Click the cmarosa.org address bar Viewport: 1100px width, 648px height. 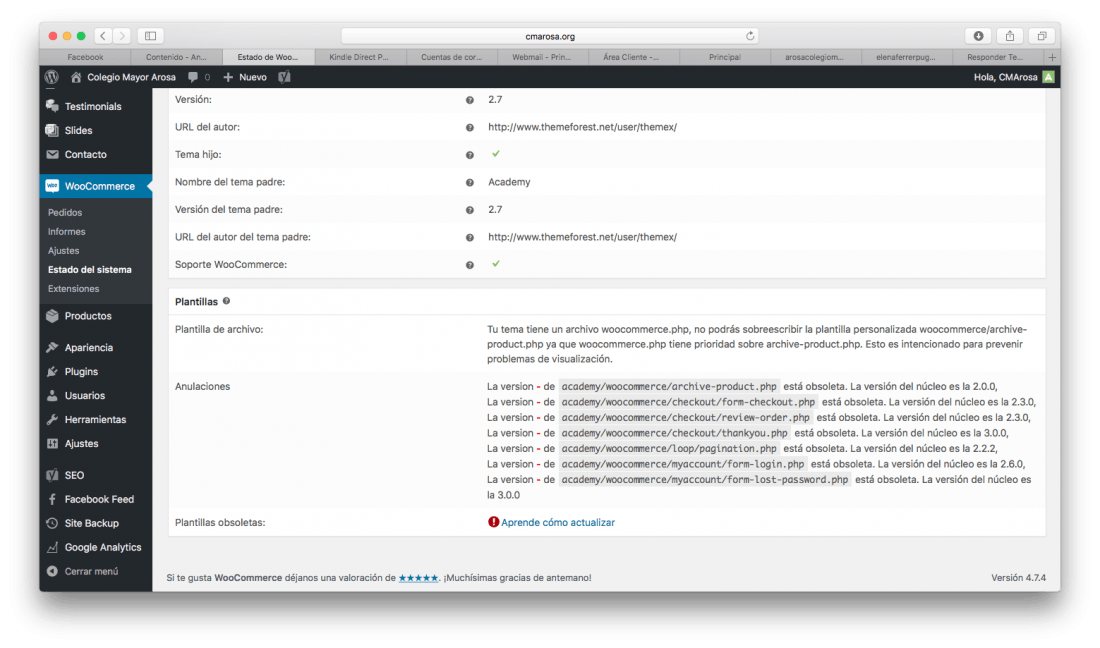pyautogui.click(x=549, y=36)
